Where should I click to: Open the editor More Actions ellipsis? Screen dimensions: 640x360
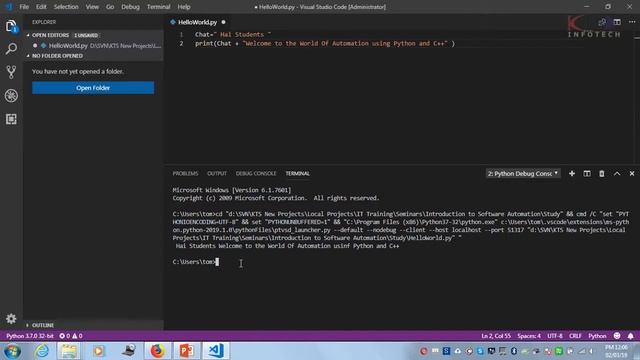point(632,22)
